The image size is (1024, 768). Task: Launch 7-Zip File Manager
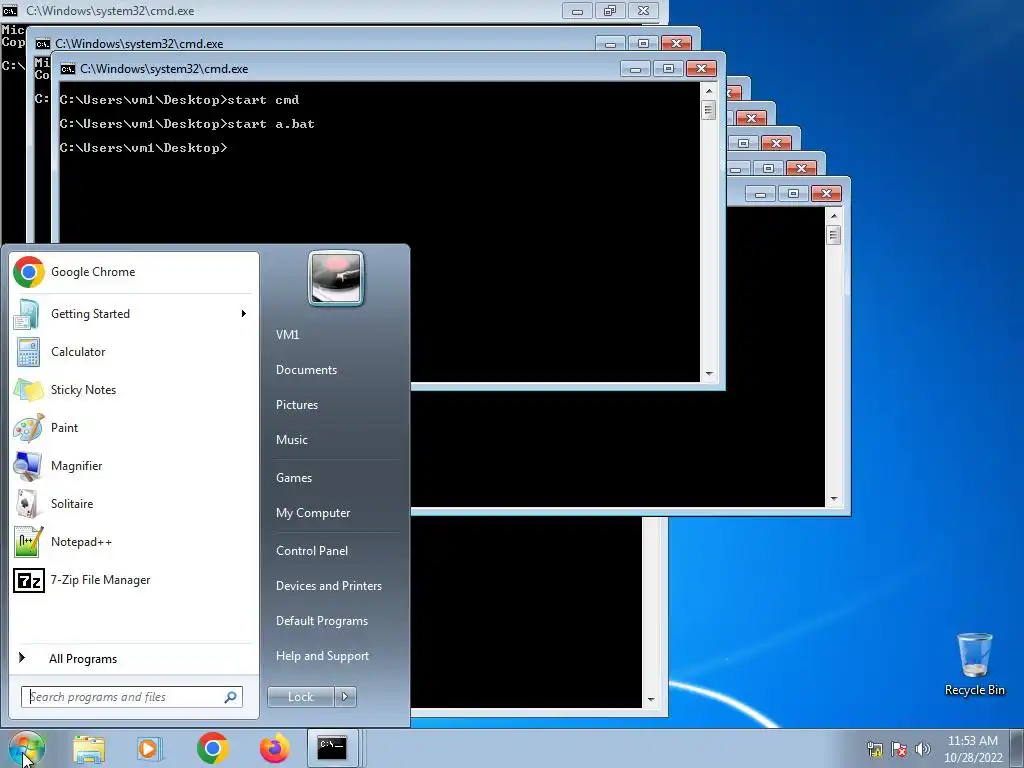click(x=134, y=580)
